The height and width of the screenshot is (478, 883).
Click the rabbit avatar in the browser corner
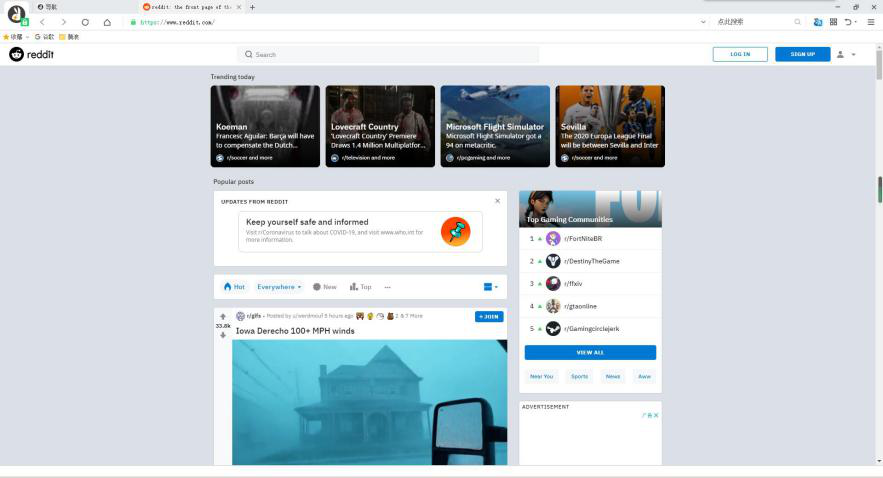[x=16, y=15]
